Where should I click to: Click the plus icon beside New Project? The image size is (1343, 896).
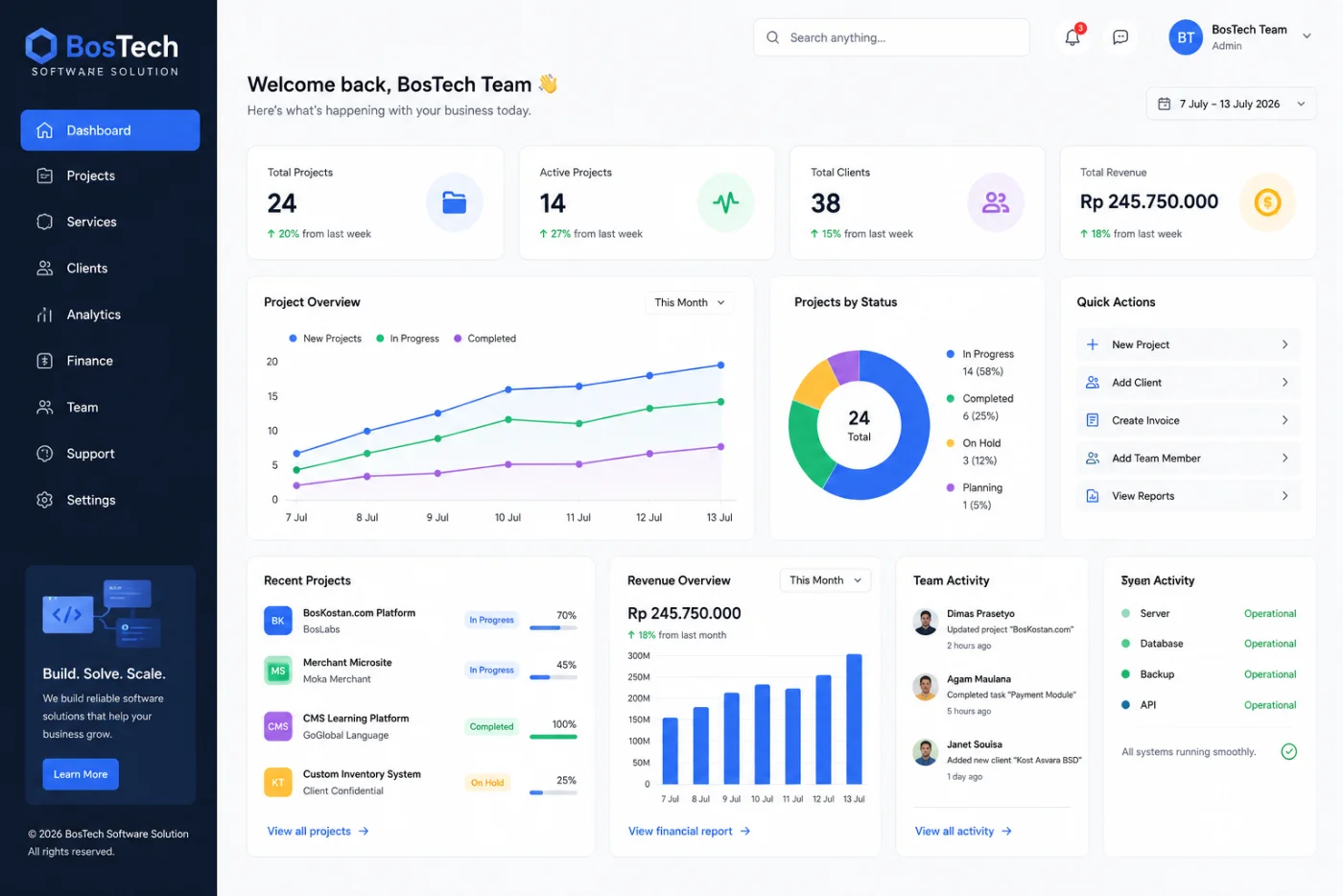tap(1092, 344)
